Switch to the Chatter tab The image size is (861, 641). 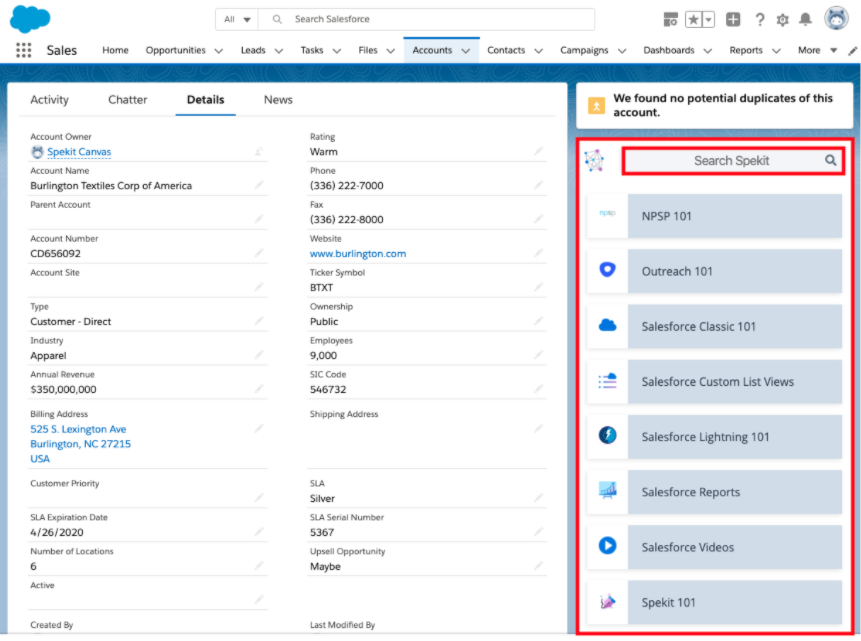pos(127,99)
